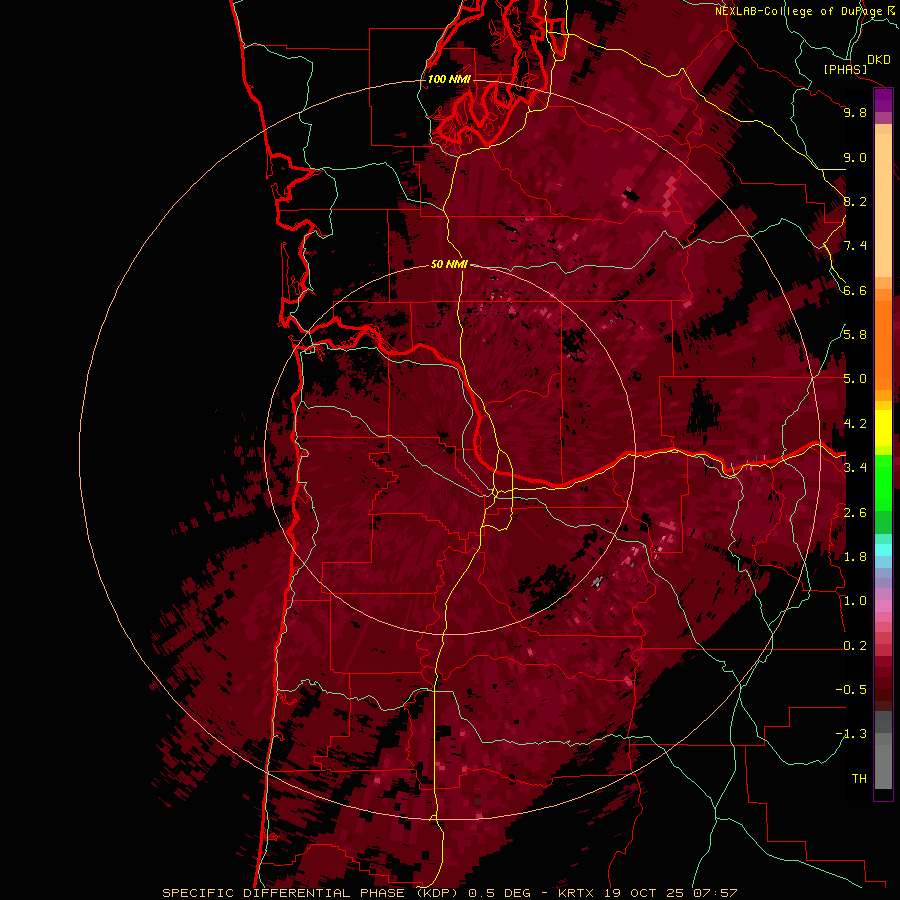
Task: Click the SPECIFIC DIFFERENTIAL PHASE (KDP) caption
Action: (x=308, y=893)
